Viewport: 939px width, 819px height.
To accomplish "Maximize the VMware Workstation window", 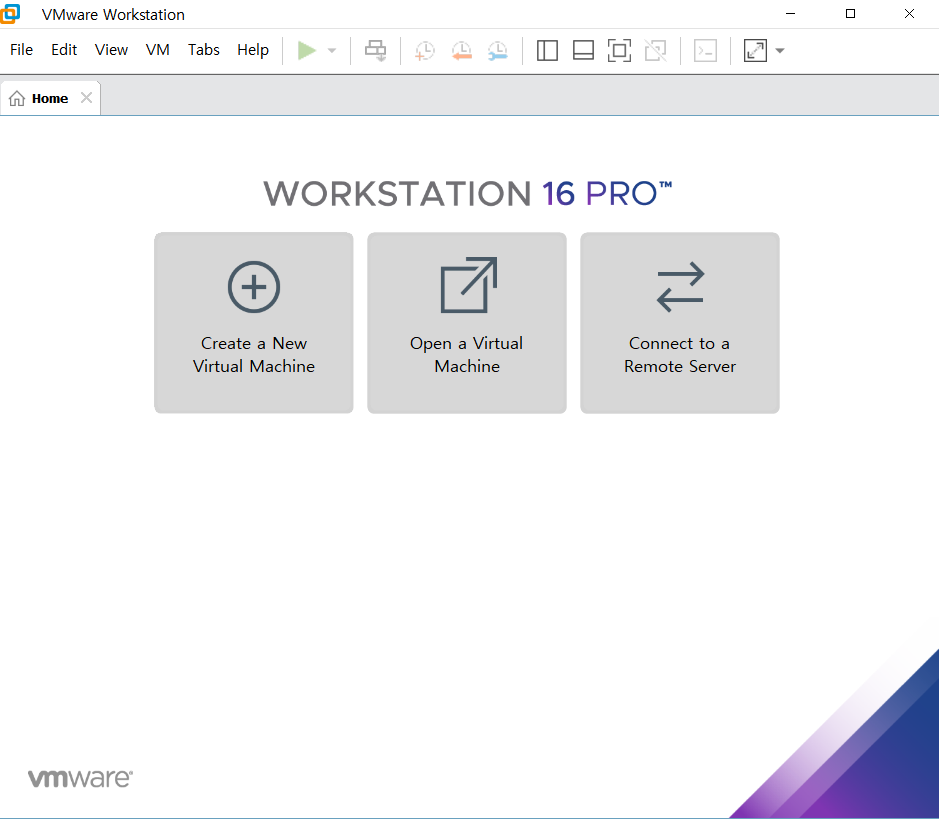I will pos(850,14).
